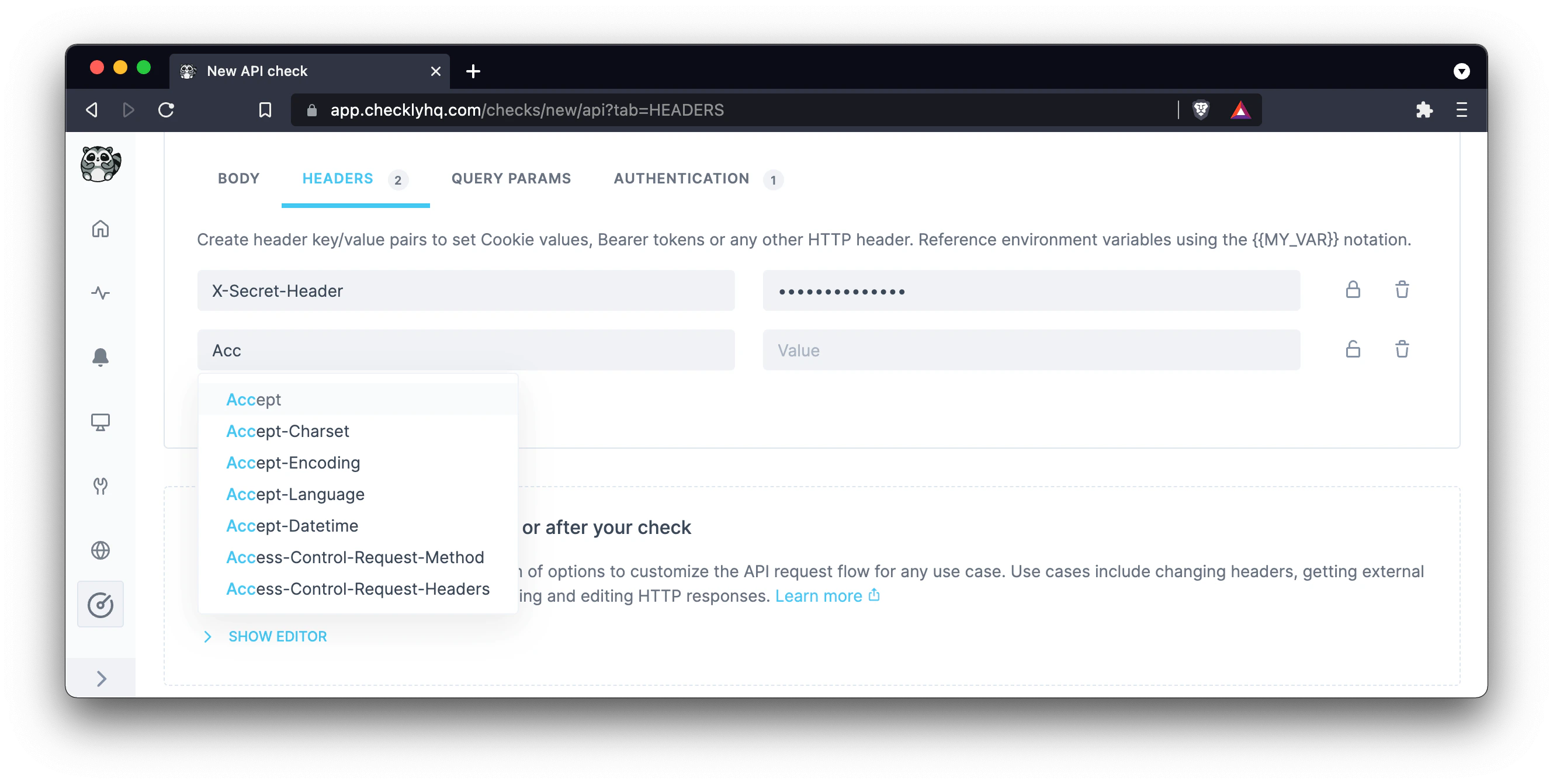1553x784 pixels.
Task: Open notifications via the bell icon
Action: pyautogui.click(x=100, y=358)
